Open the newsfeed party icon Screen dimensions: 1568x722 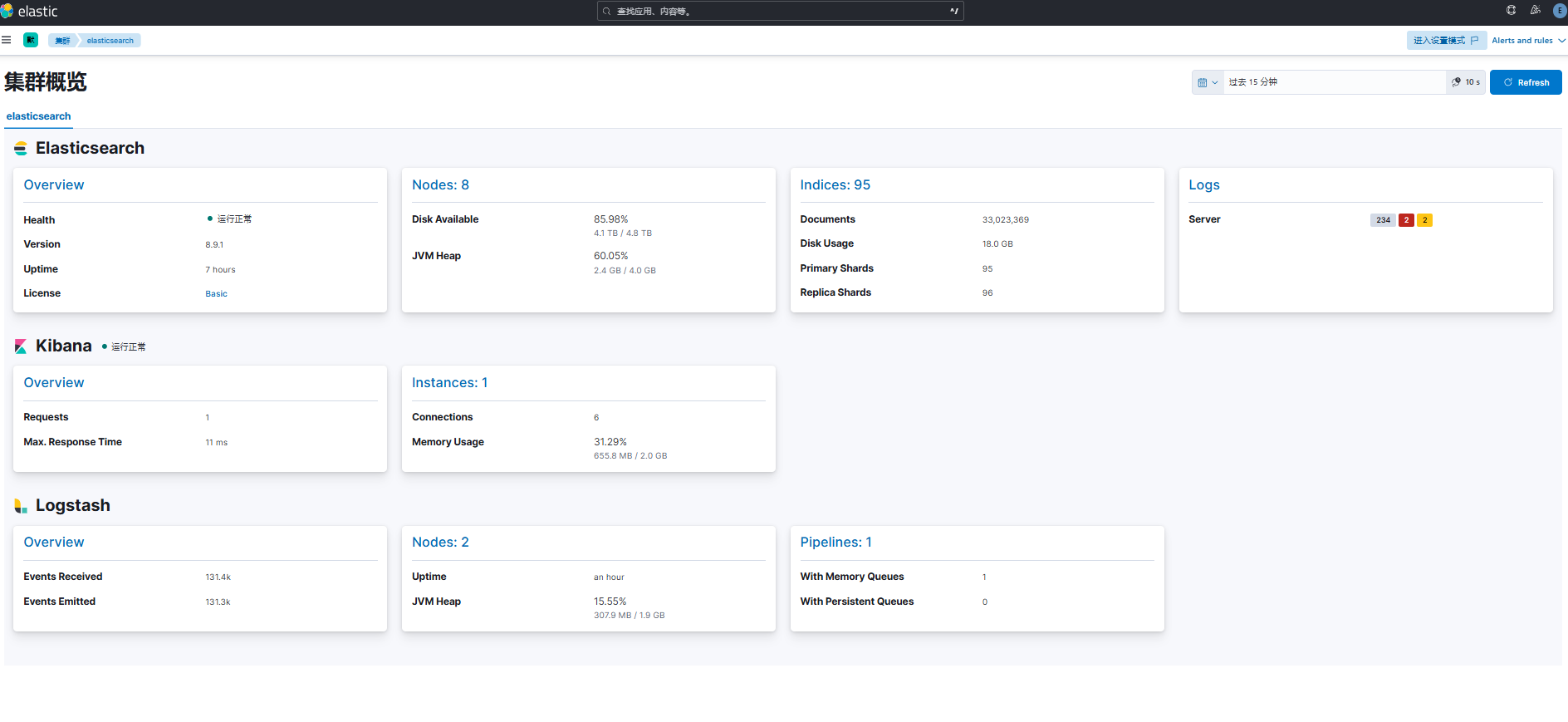tap(1536, 11)
